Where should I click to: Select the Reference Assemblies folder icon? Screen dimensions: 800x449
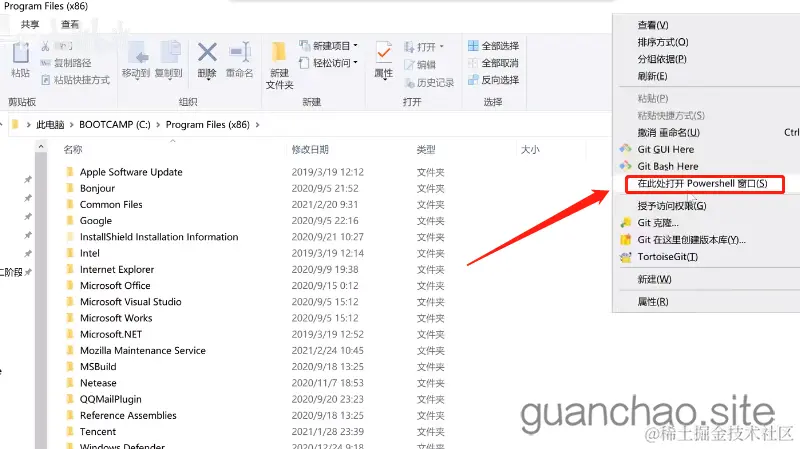click(70, 415)
